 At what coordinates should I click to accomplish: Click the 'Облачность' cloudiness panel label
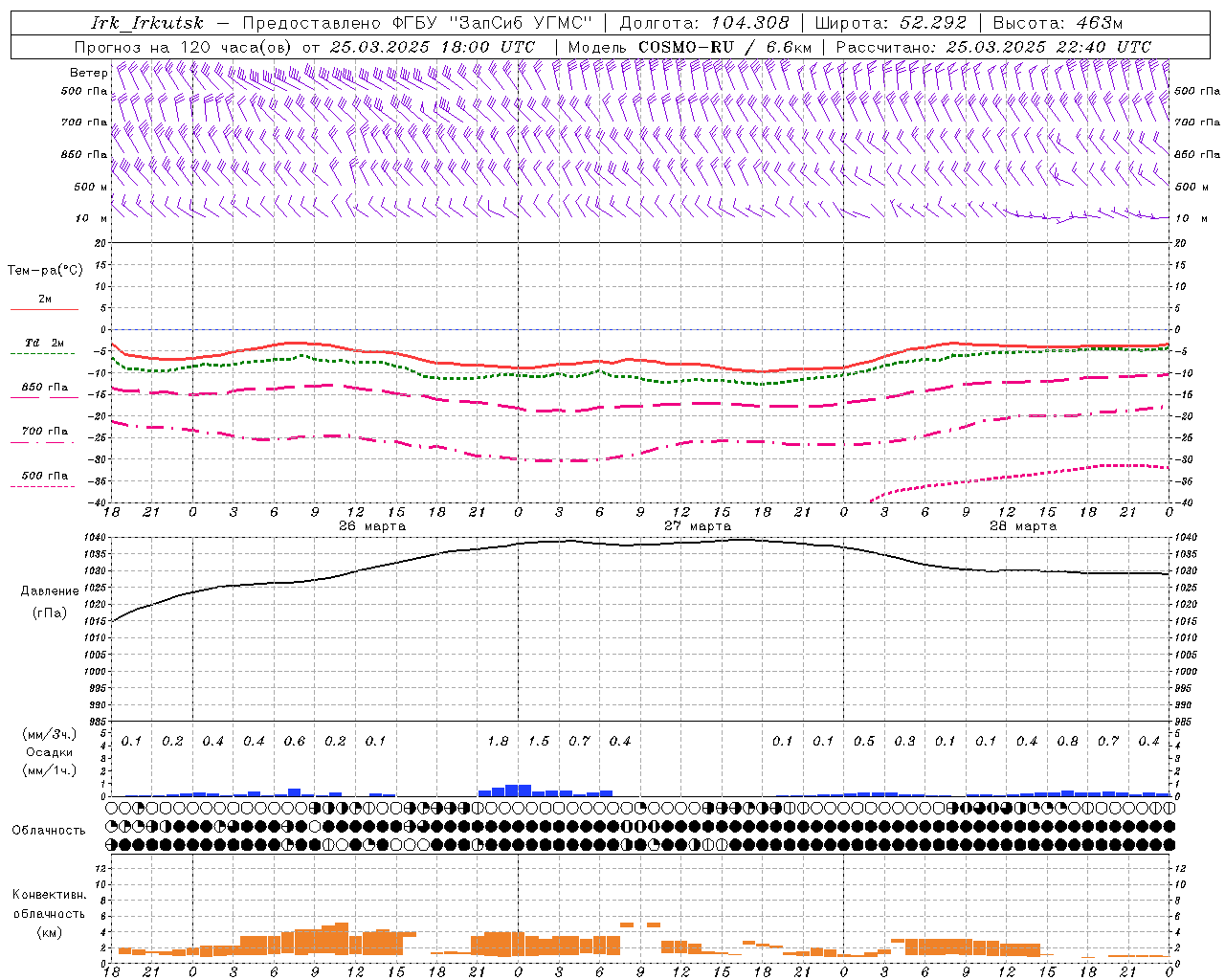pos(49,830)
